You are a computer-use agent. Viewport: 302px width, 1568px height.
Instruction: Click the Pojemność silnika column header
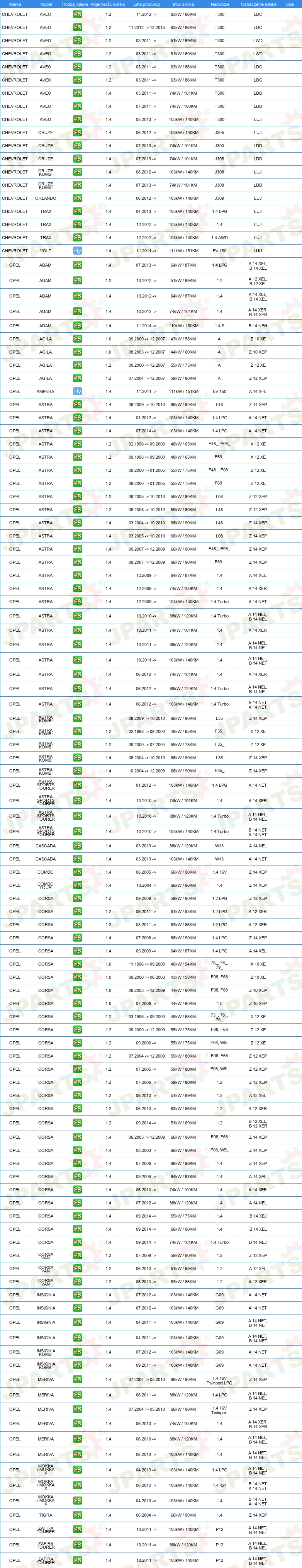click(x=108, y=4)
